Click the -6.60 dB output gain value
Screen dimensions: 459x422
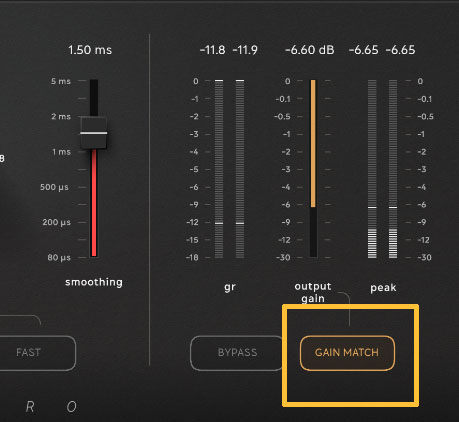pyautogui.click(x=310, y=50)
